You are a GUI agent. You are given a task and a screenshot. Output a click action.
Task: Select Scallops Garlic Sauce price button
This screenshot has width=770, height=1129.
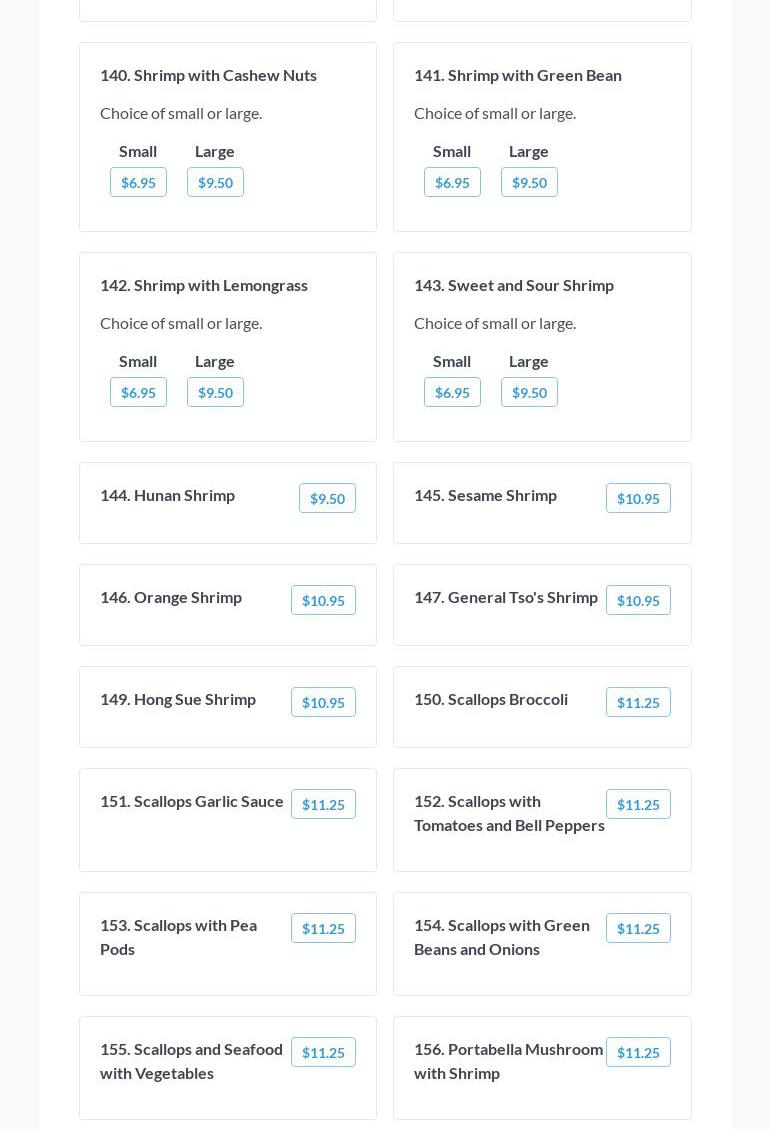pos(323,804)
